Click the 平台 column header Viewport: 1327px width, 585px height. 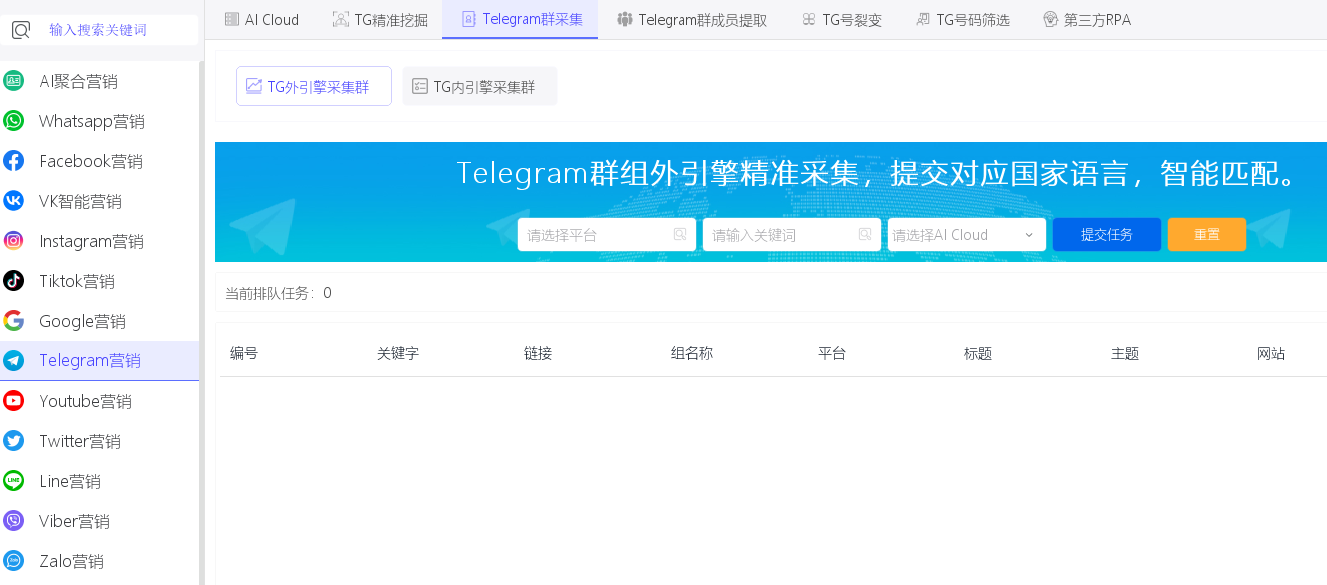832,353
